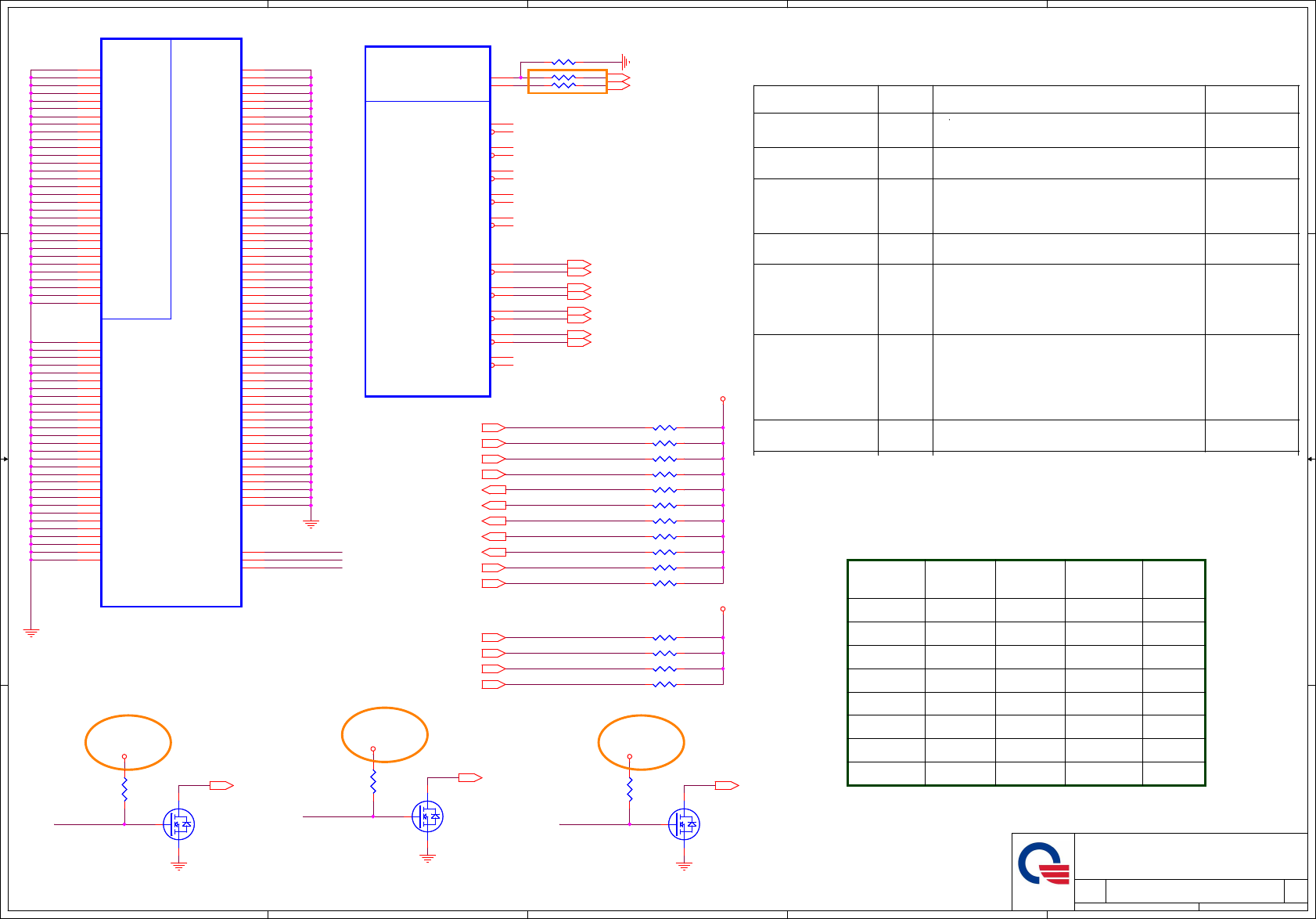Click the output port arrow of the rightmost MOSFET circuit
Screen dimensions: 1316x919
coord(727,785)
